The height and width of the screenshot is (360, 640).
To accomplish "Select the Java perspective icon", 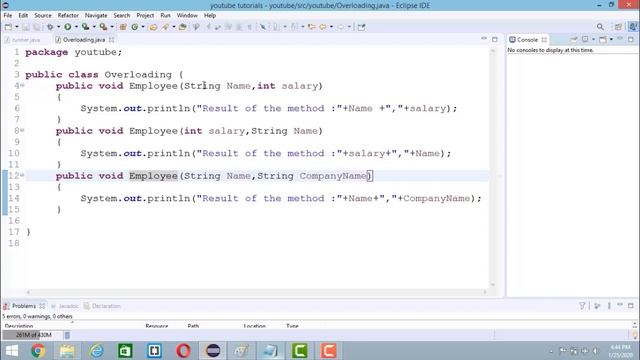I will pyautogui.click(x=633, y=27).
